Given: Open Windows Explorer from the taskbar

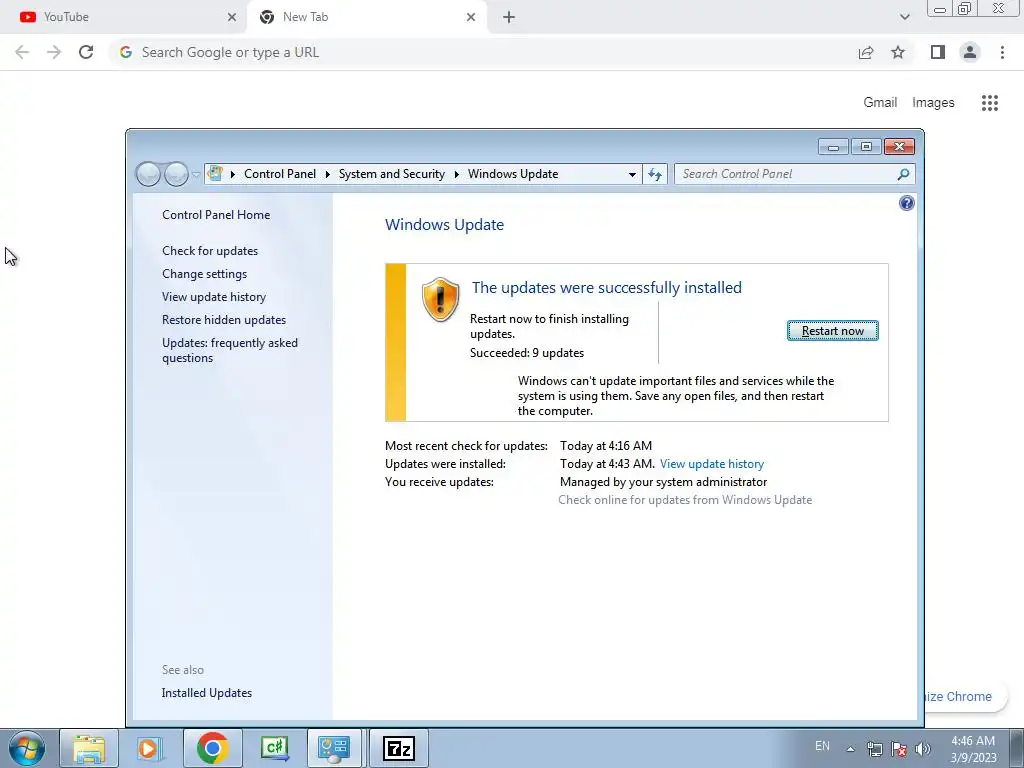Looking at the screenshot, I should (89, 748).
